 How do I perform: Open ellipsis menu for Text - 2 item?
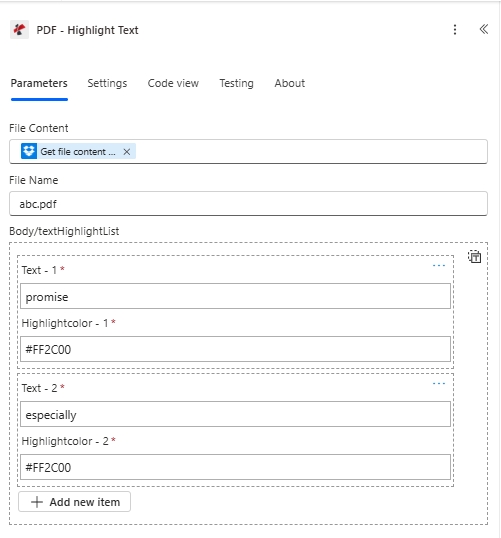point(439,384)
